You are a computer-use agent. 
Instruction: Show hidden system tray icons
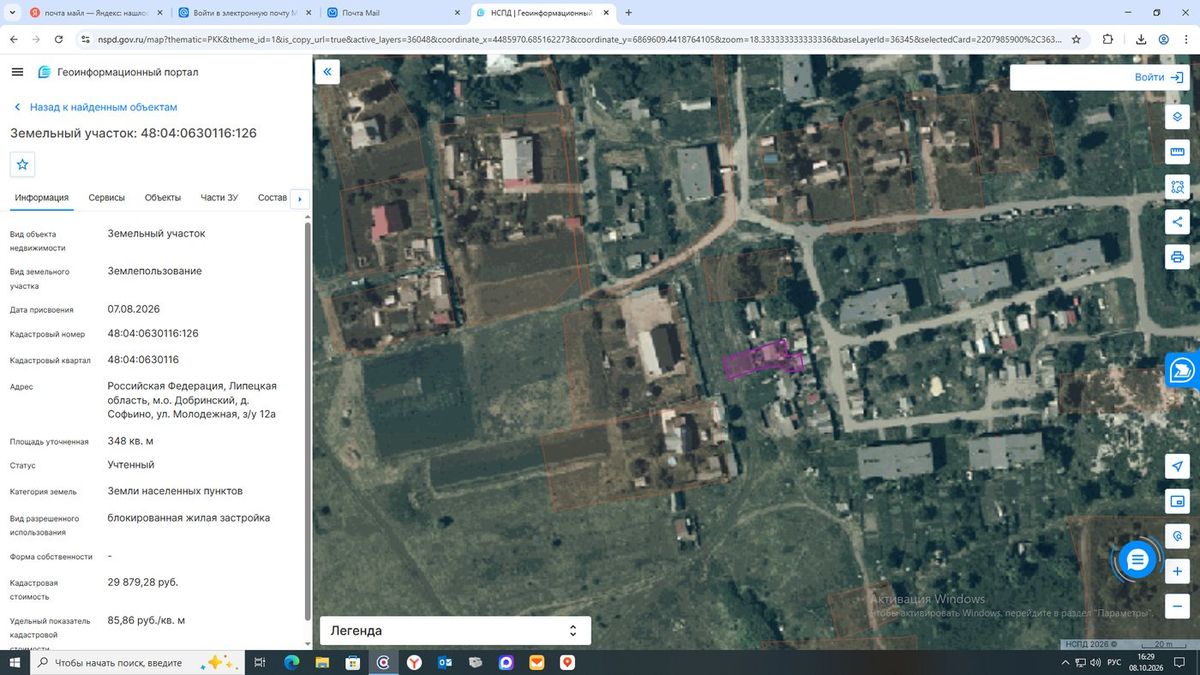coord(1064,663)
